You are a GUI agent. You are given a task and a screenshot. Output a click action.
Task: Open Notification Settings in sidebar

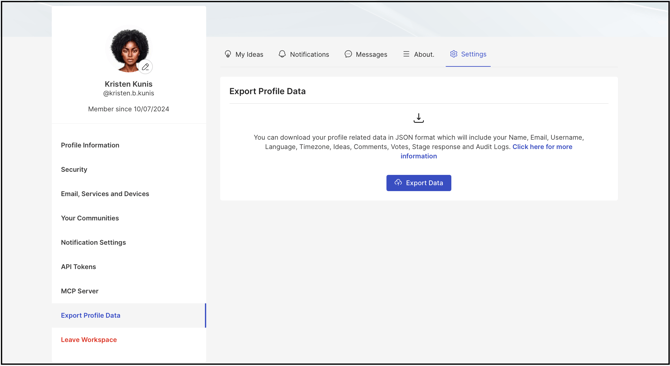(129, 243)
